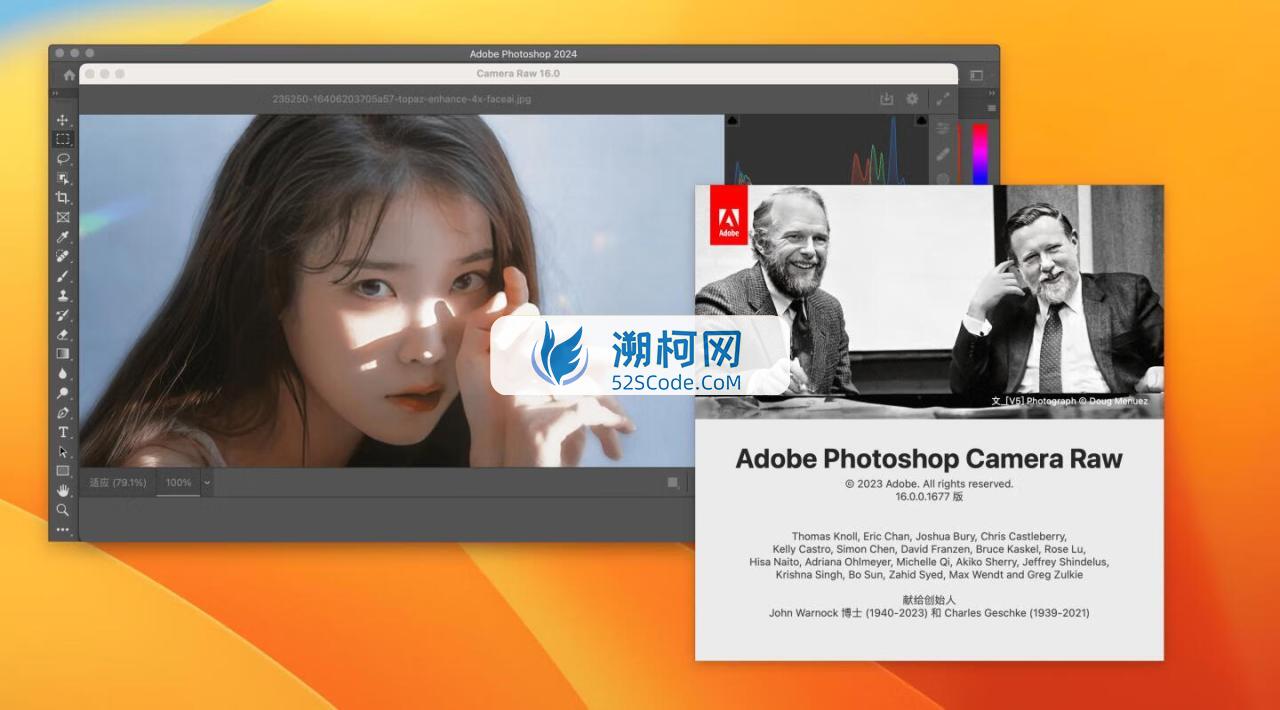Select the Move tool in Photoshop toolbar
Image resolution: width=1280 pixels, height=710 pixels.
pyautogui.click(x=63, y=120)
